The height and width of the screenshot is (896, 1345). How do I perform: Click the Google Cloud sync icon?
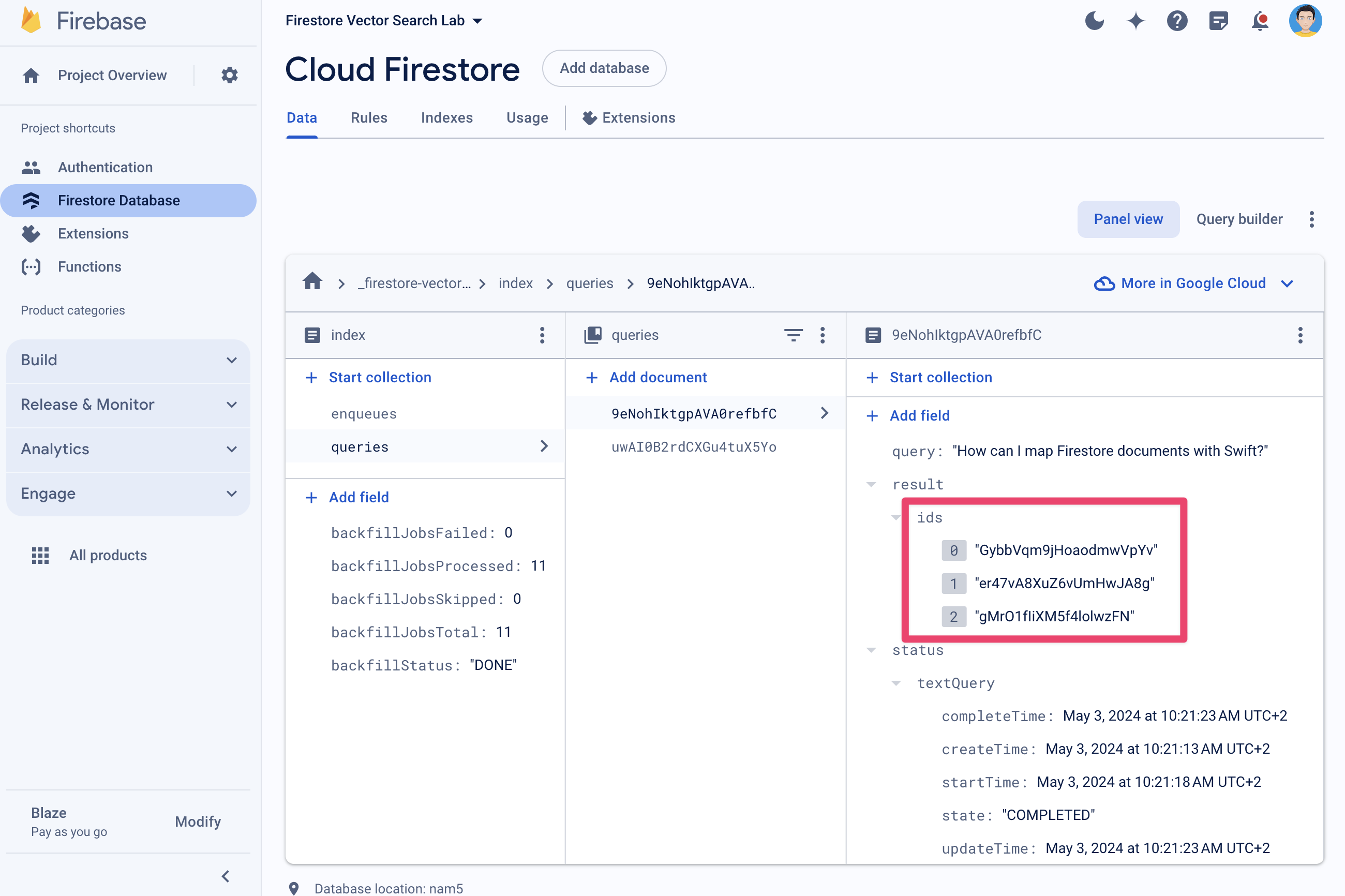point(1102,283)
